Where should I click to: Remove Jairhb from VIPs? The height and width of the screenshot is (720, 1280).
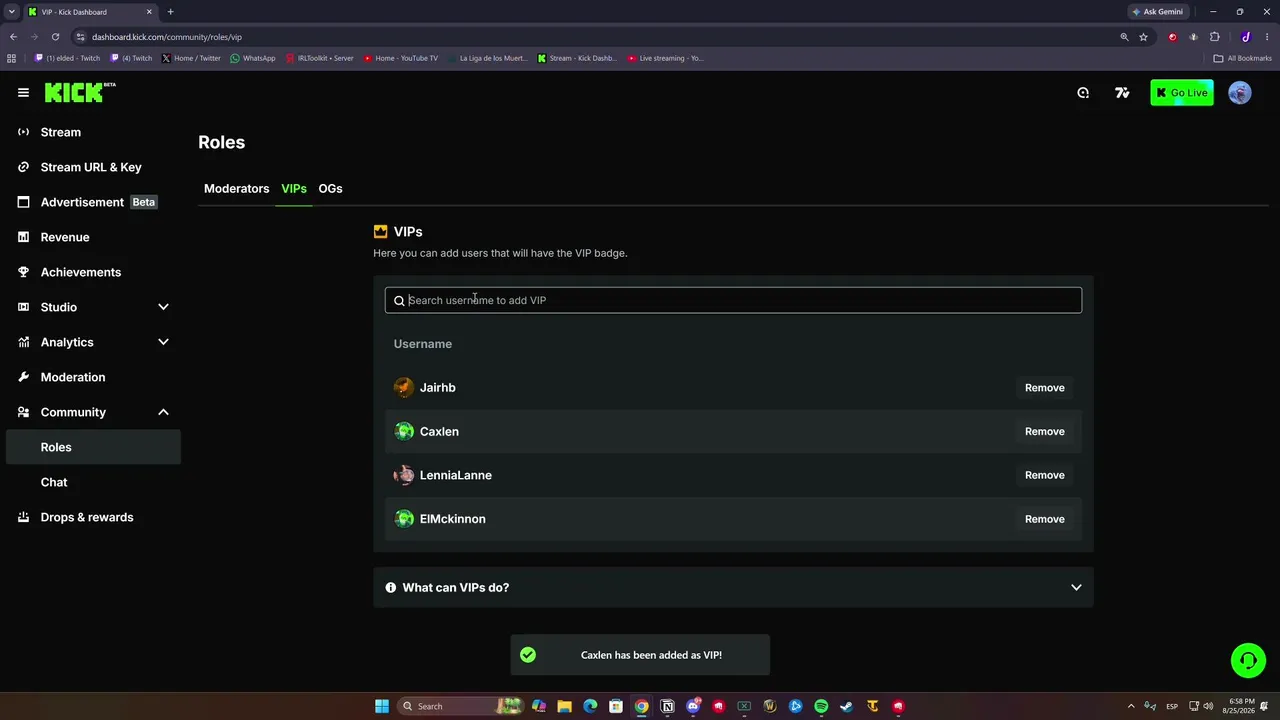click(1044, 388)
